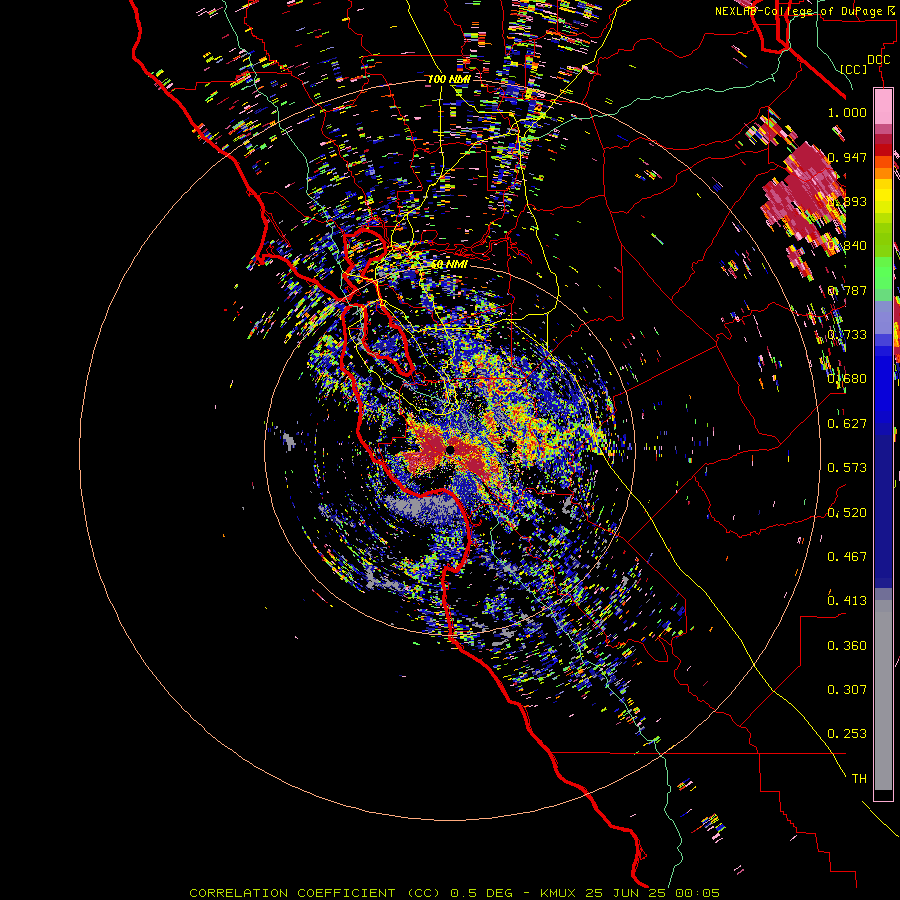Select the 0.840 scale value
The width and height of the screenshot is (900, 900).
[847, 246]
